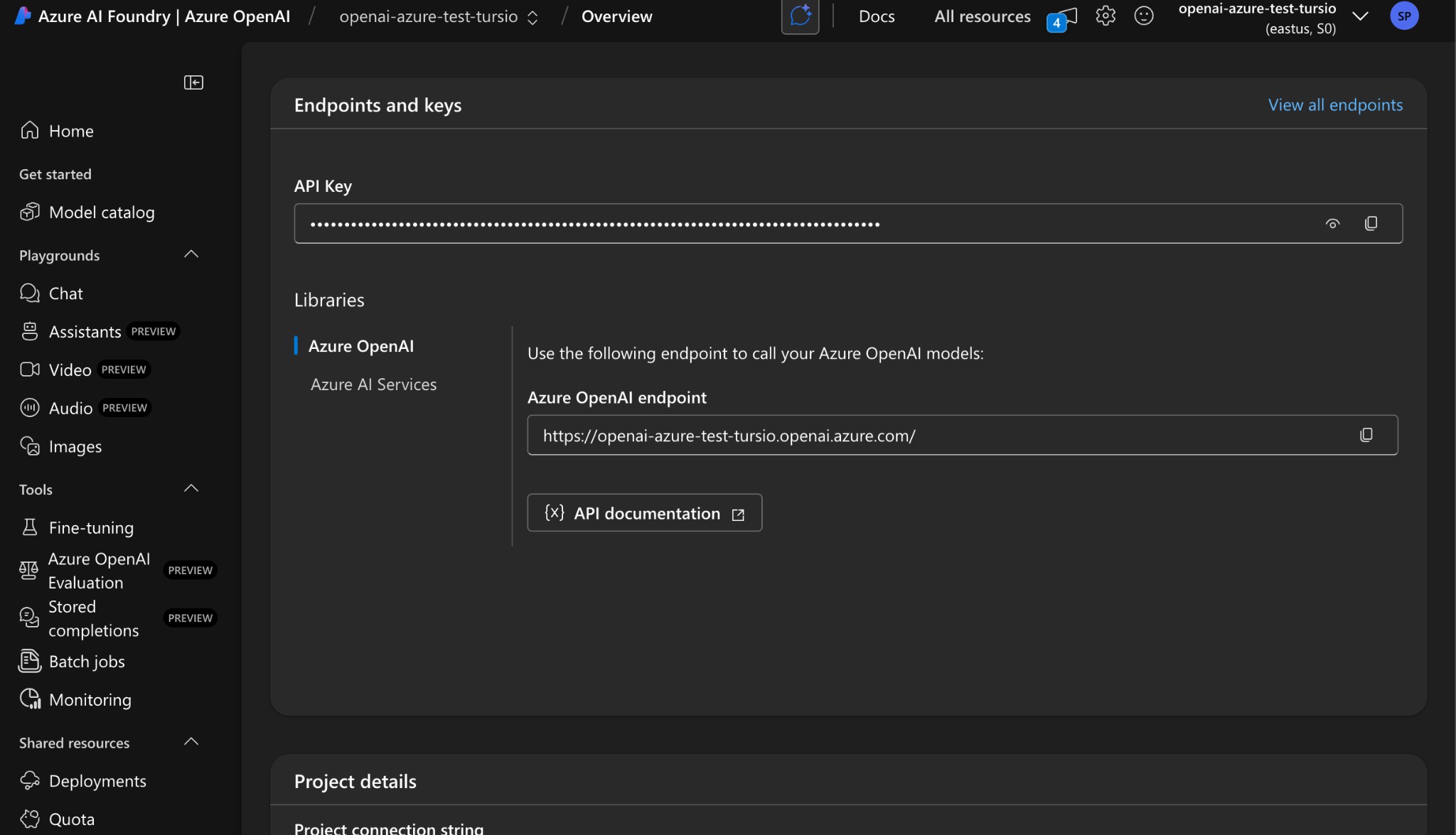Click View all endpoints
The height and width of the screenshot is (835, 1456).
[x=1334, y=104]
